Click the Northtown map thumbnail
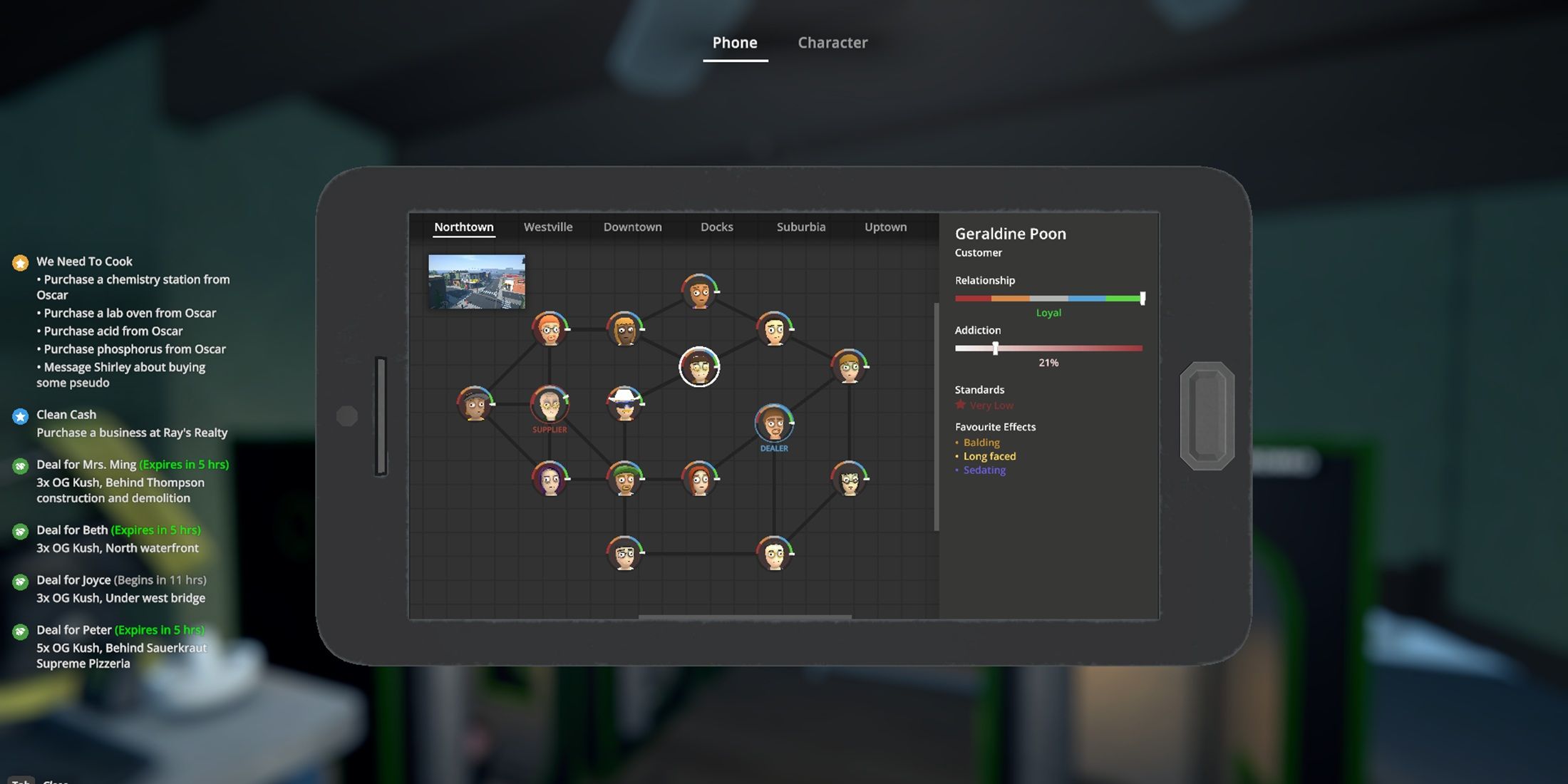Image resolution: width=1568 pixels, height=784 pixels. coord(477,282)
